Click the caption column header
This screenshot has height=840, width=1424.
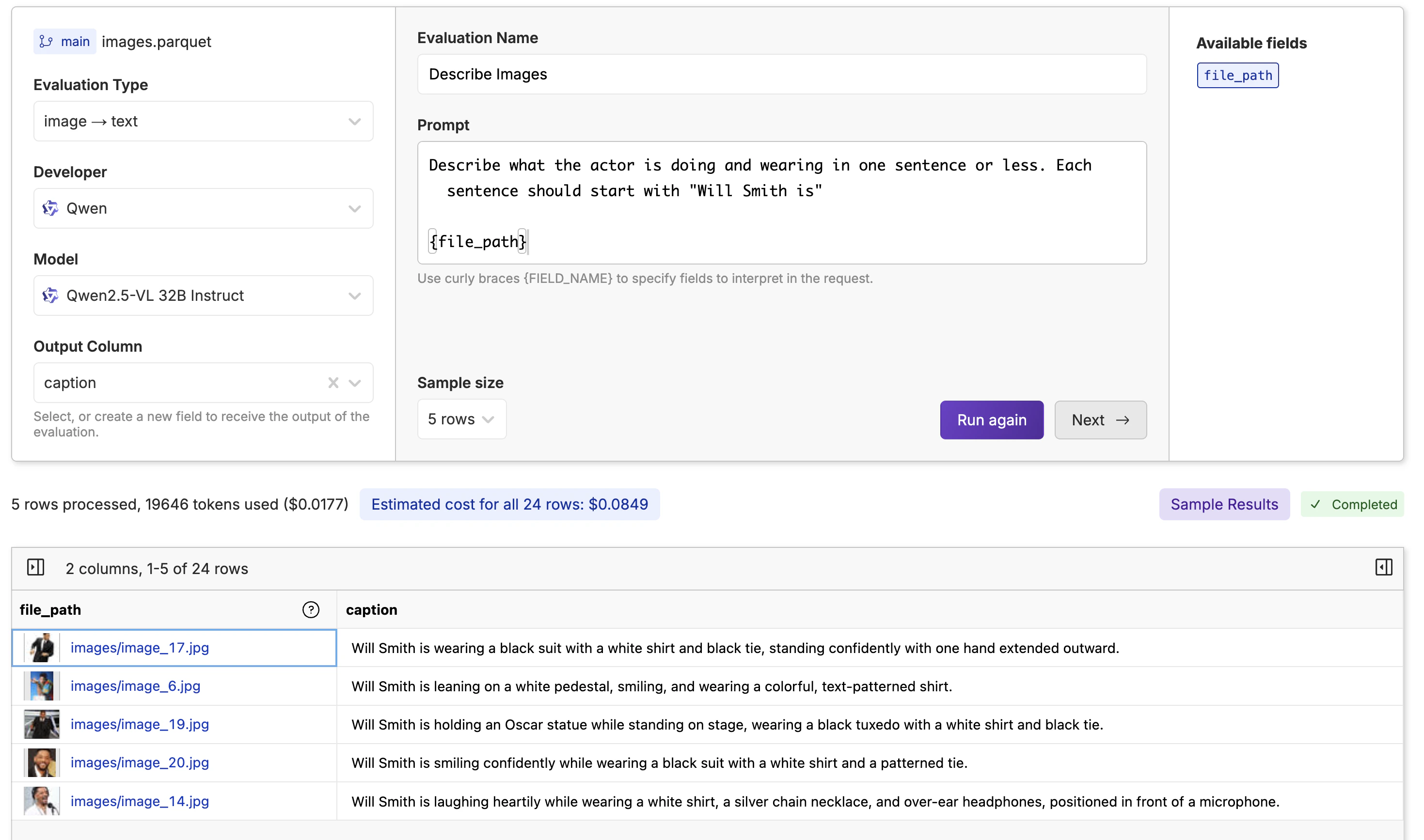371,609
